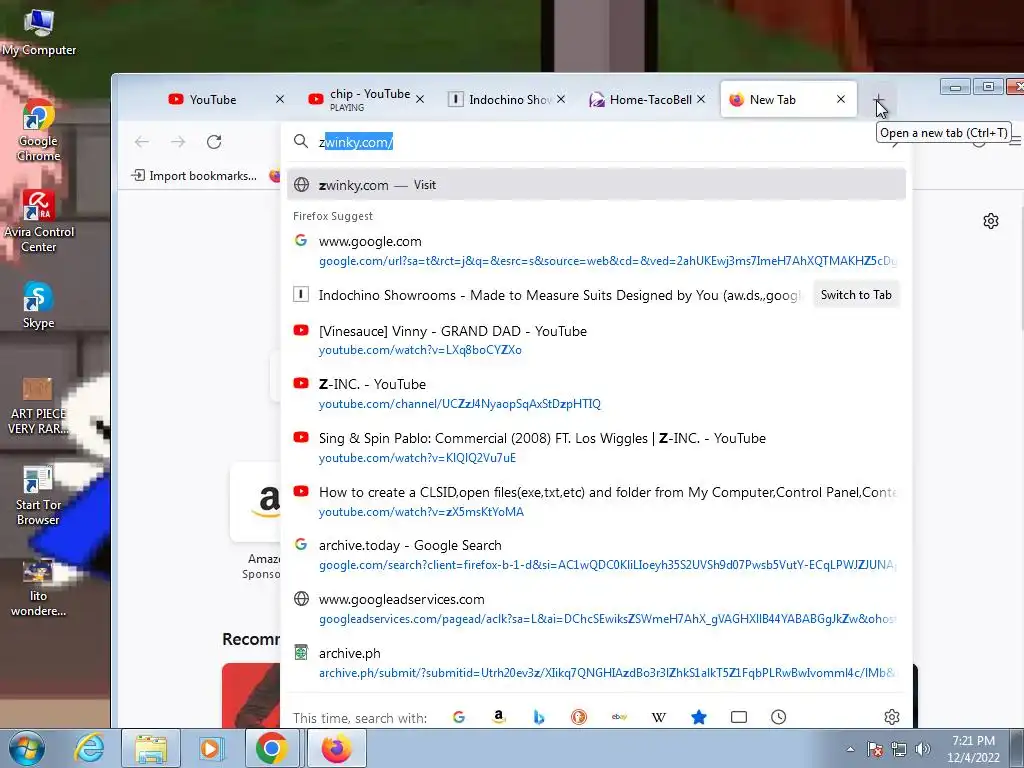
Task: Search with Wikipedia one-off engine icon
Action: 659,717
